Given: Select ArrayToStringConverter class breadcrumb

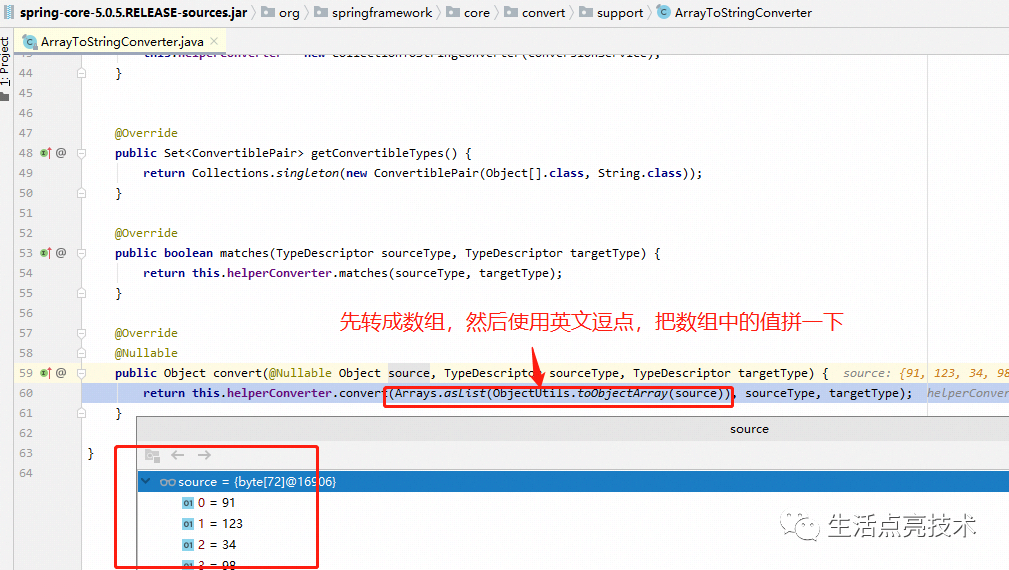Looking at the screenshot, I should click(734, 13).
